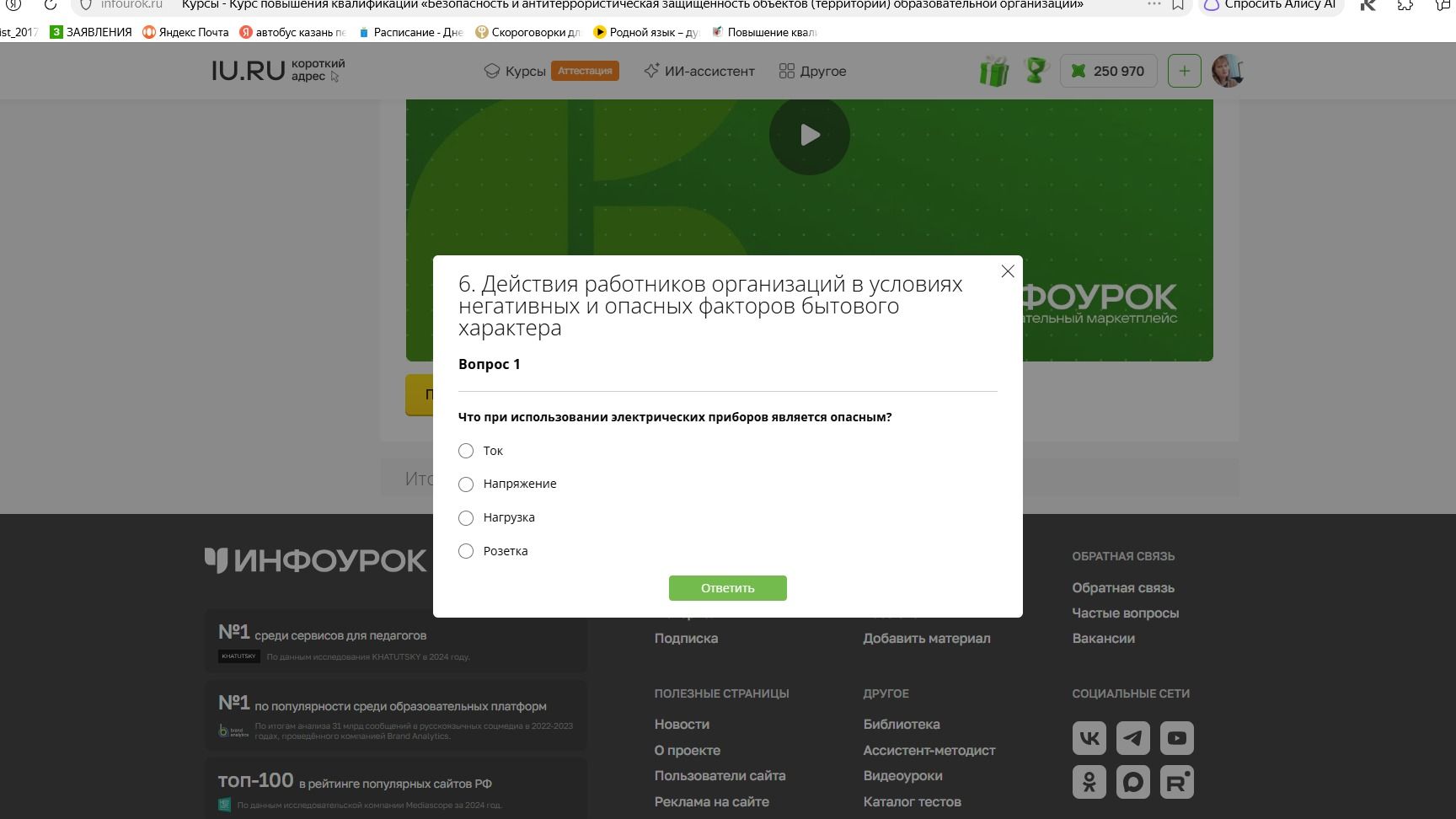The width and height of the screenshot is (1456, 819).
Task: Open the VK social network icon
Action: [1089, 738]
